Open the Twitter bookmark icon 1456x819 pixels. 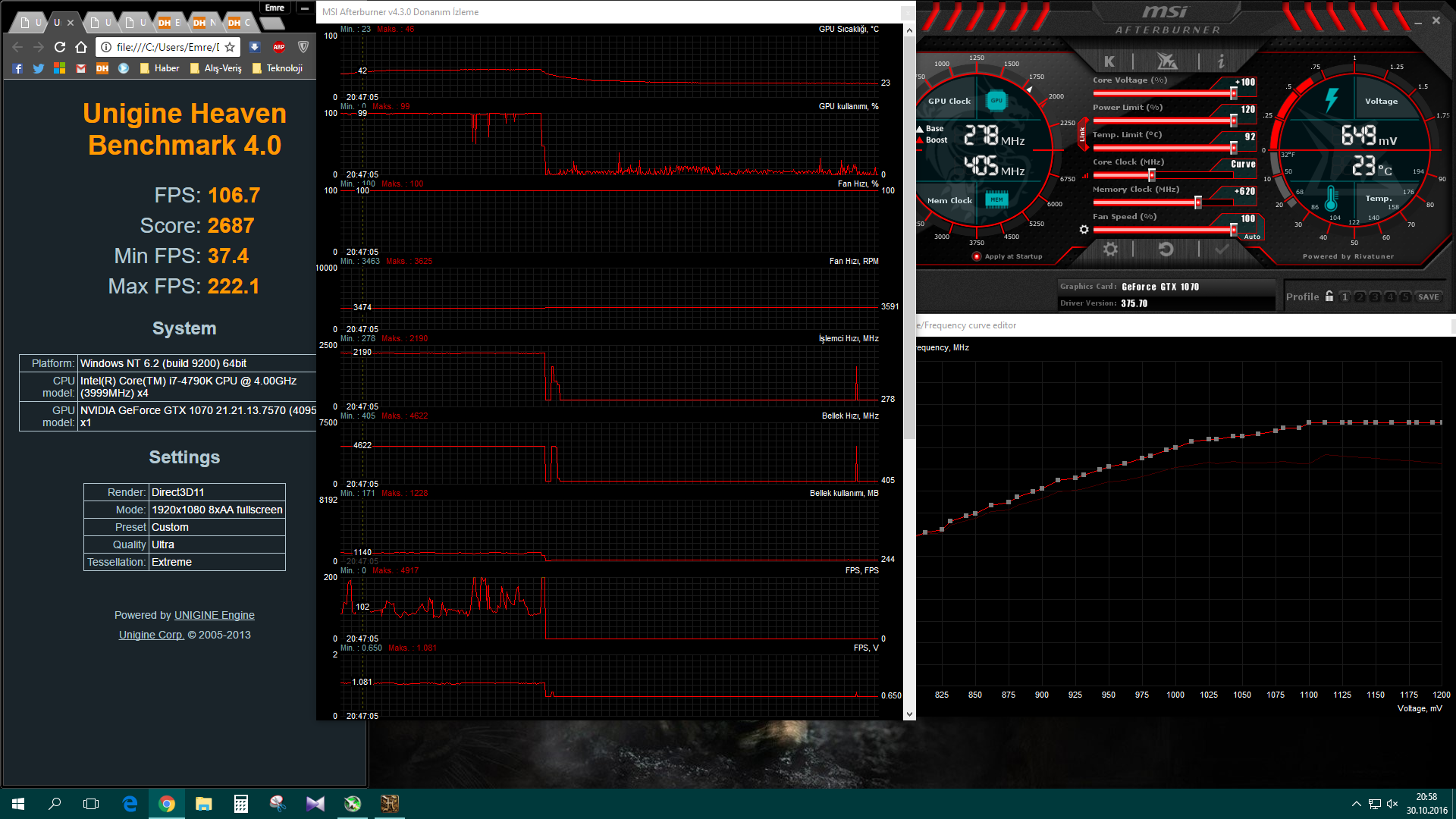click(x=39, y=68)
